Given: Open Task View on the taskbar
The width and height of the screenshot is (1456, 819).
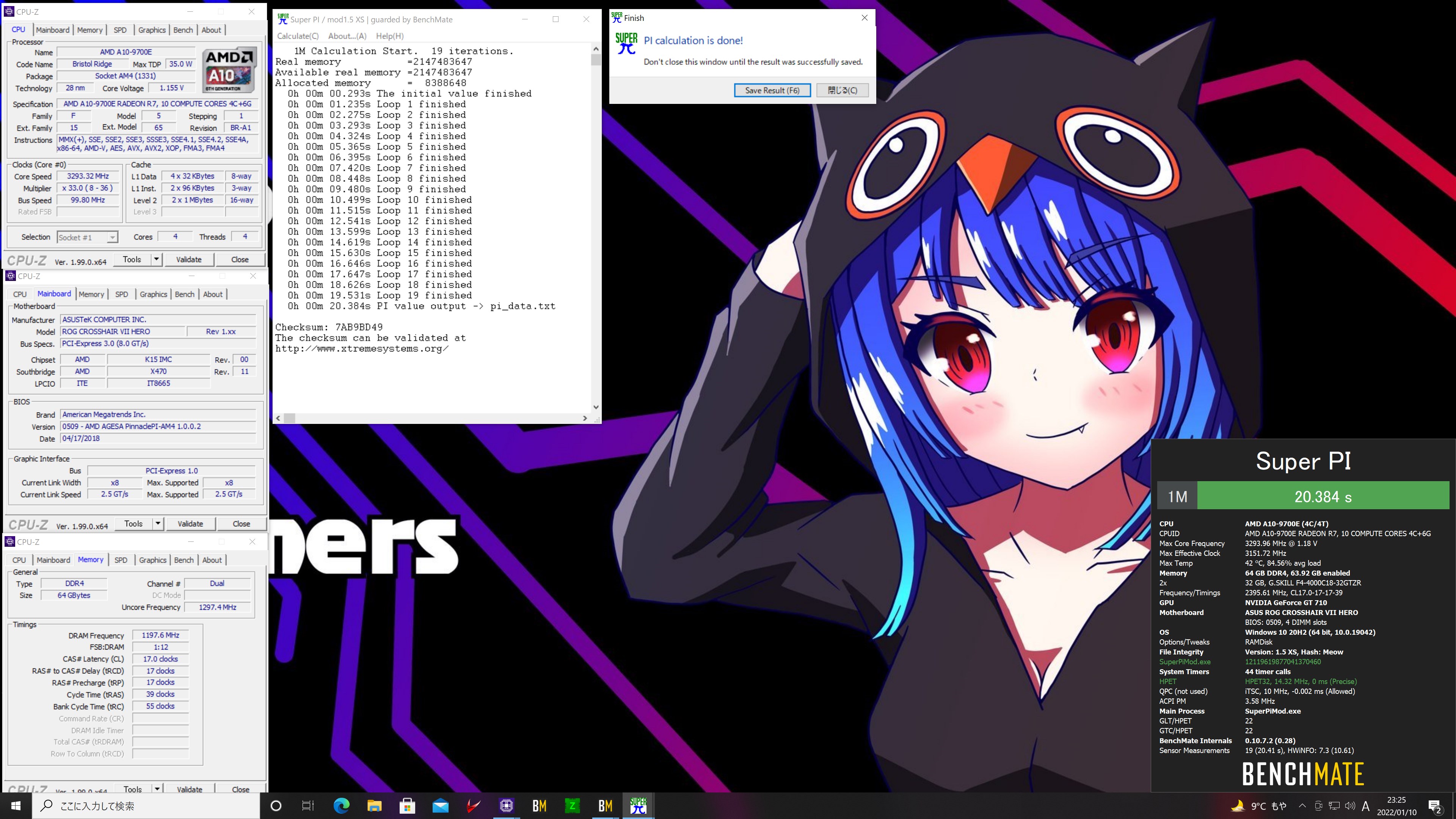Looking at the screenshot, I should [x=308, y=805].
